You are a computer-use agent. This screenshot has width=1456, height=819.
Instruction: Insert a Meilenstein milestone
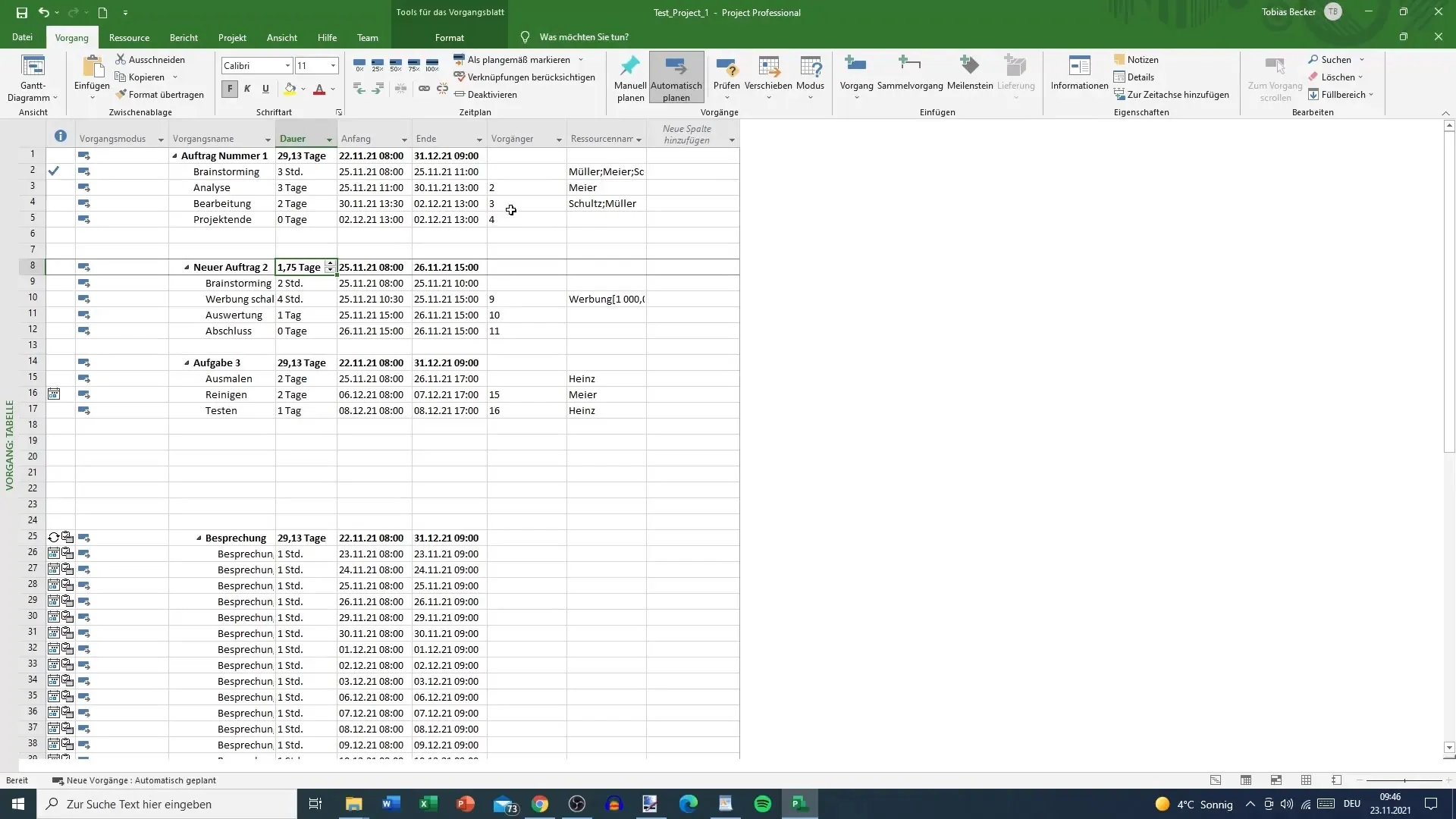point(970,73)
